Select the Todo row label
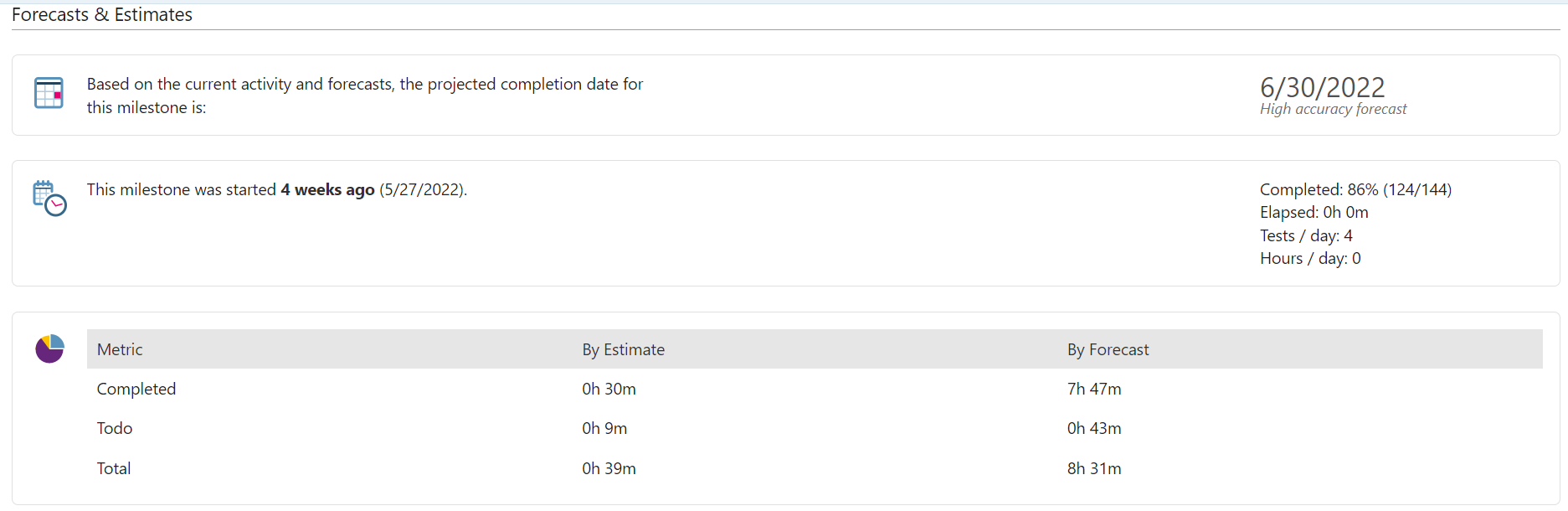The image size is (1568, 511). [115, 429]
